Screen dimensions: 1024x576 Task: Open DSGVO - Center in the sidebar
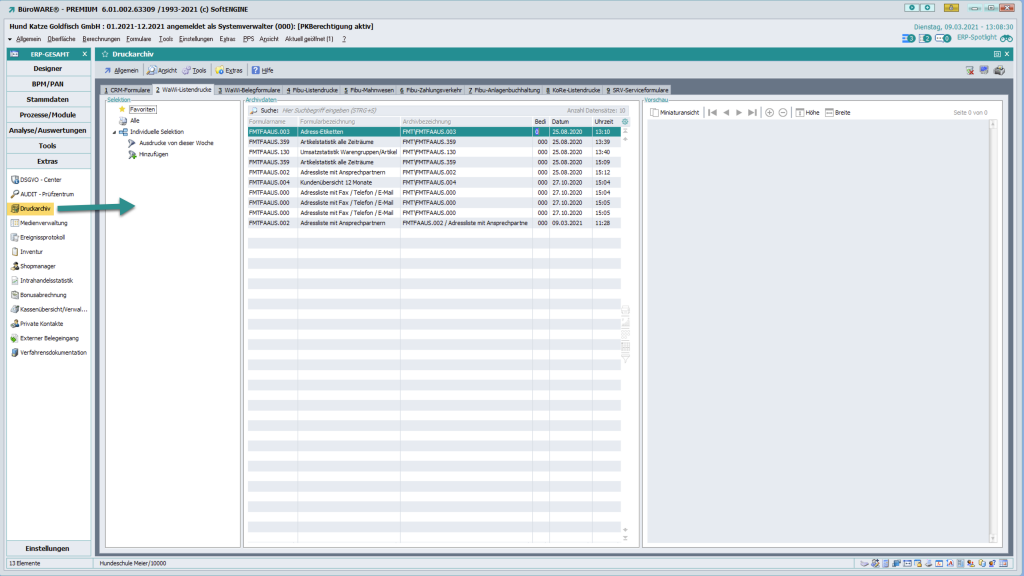(40, 179)
